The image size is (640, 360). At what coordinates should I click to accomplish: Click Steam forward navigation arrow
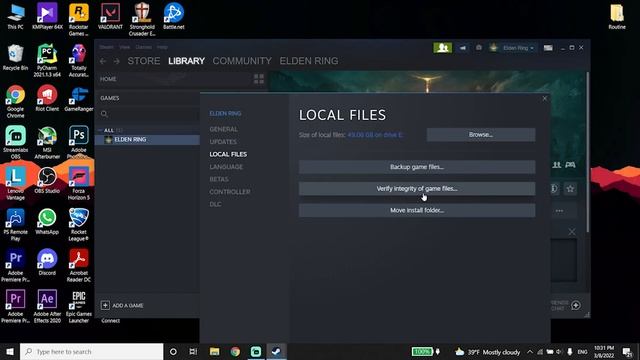click(x=117, y=61)
